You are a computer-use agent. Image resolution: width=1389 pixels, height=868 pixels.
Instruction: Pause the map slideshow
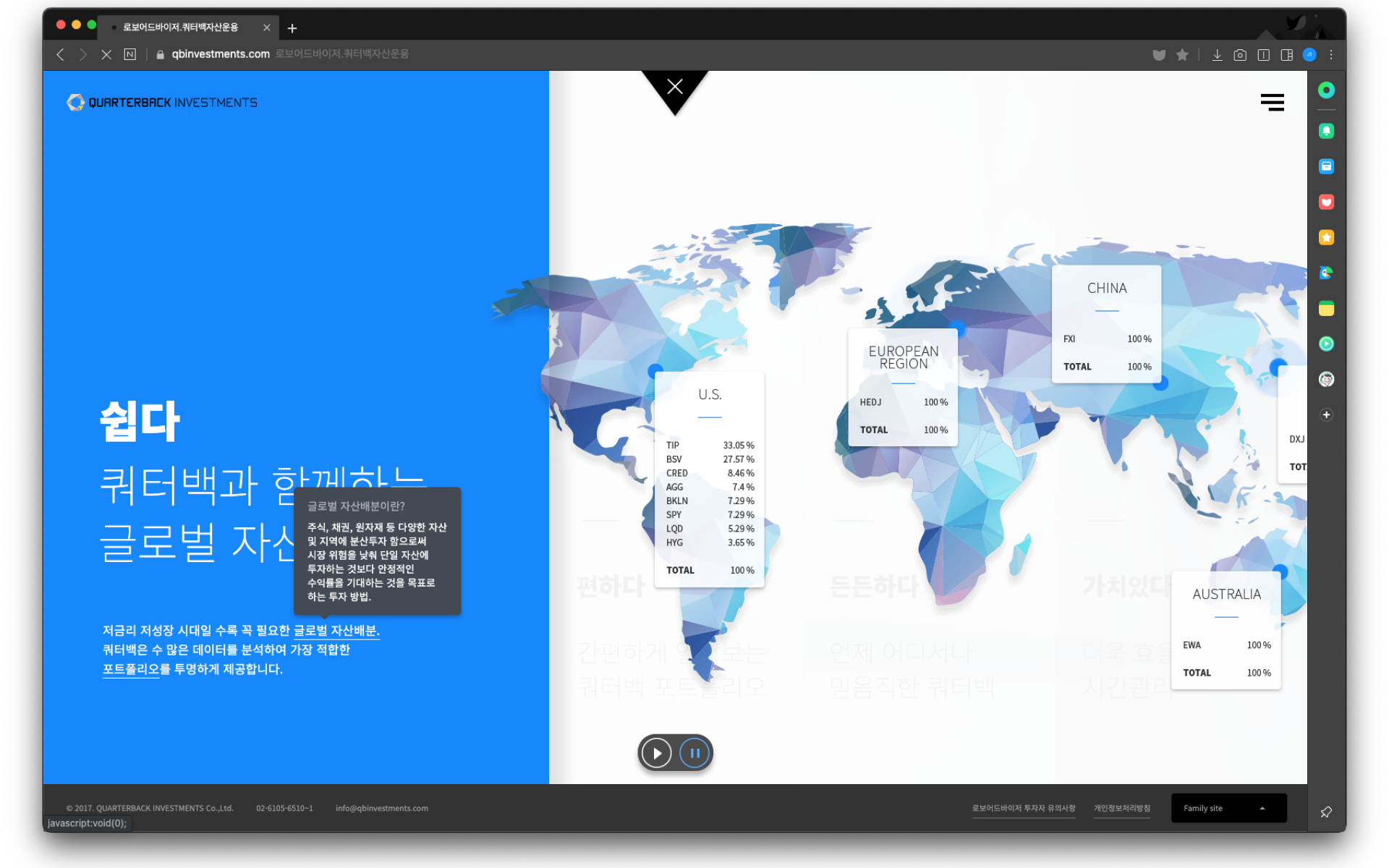click(x=694, y=753)
